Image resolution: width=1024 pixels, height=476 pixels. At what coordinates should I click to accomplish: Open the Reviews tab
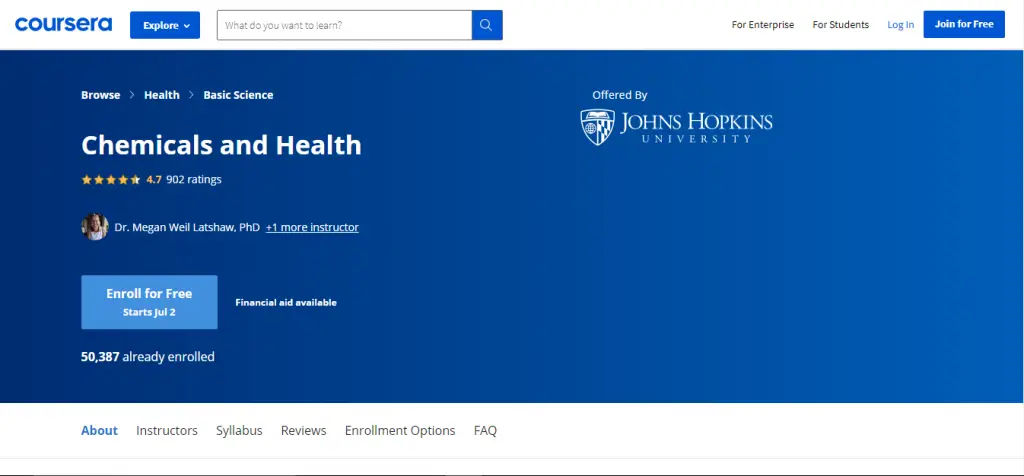(x=303, y=430)
